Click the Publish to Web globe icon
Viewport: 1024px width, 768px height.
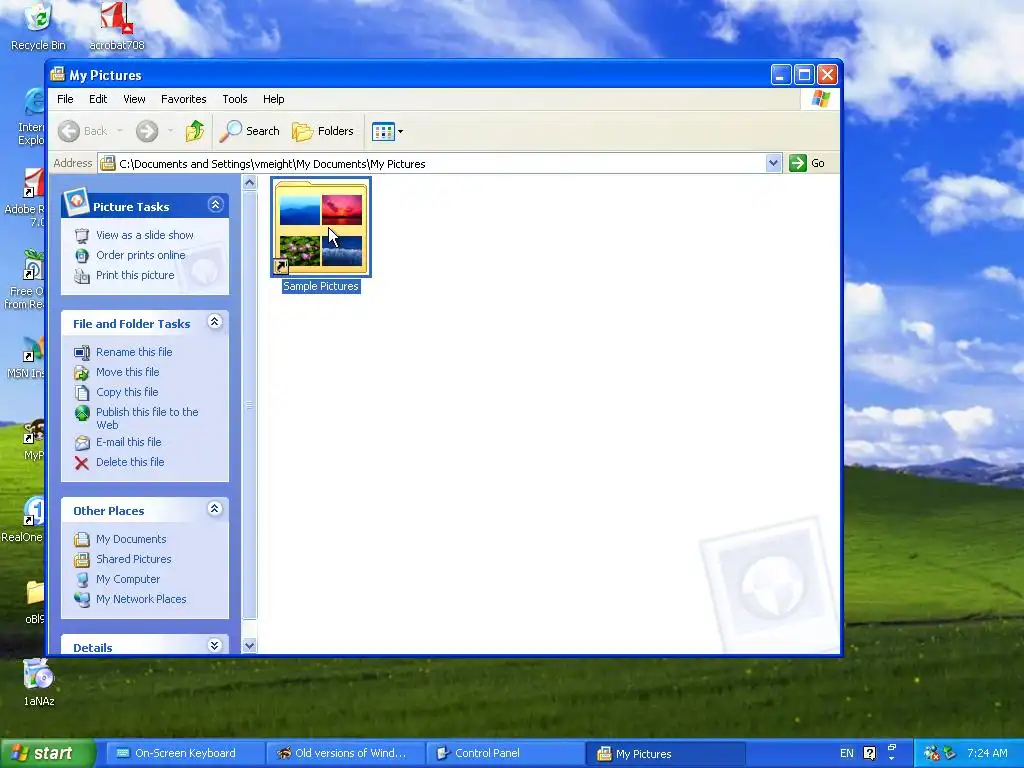pos(82,413)
